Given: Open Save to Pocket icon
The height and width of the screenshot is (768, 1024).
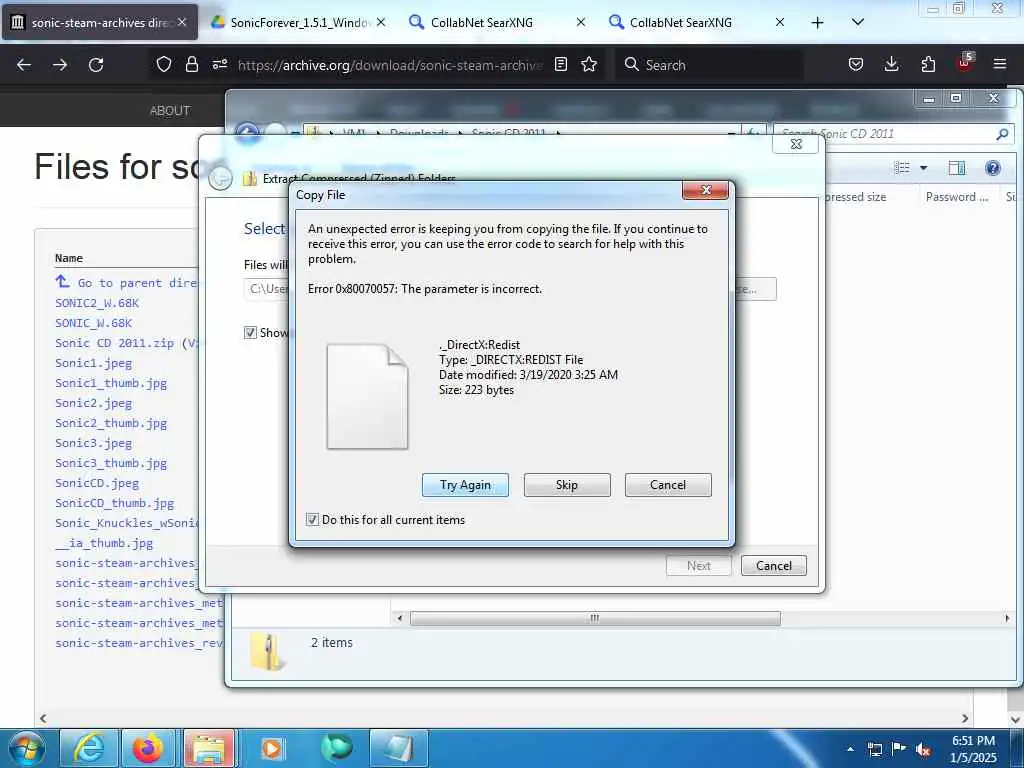Looking at the screenshot, I should 856,64.
